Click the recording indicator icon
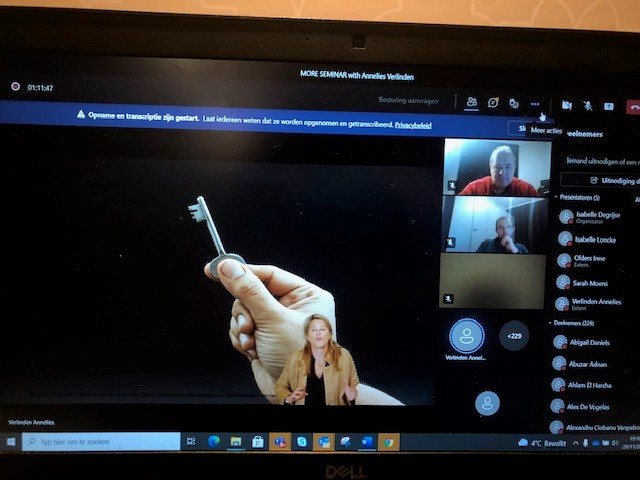This screenshot has height=480, width=640. point(16,86)
